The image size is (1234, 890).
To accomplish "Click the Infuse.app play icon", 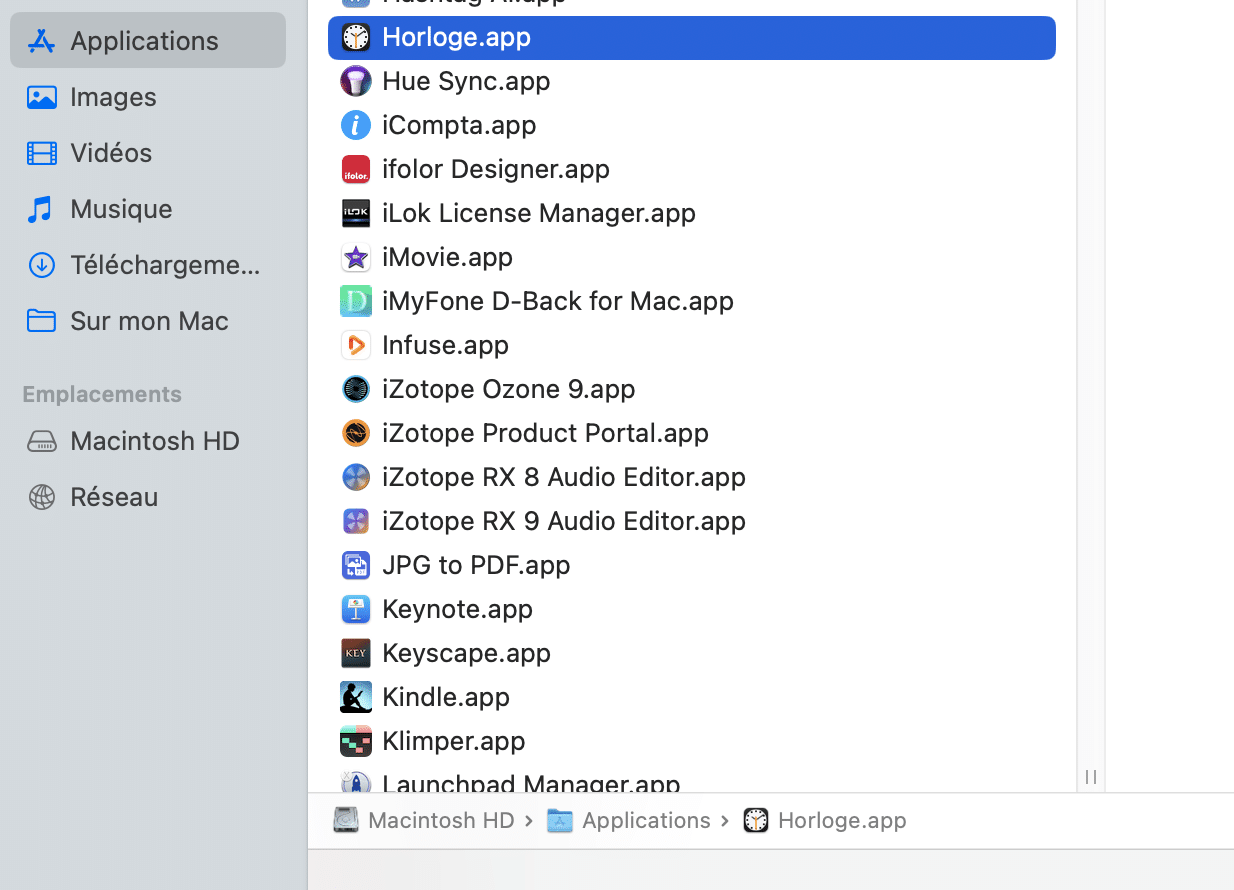I will [356, 345].
